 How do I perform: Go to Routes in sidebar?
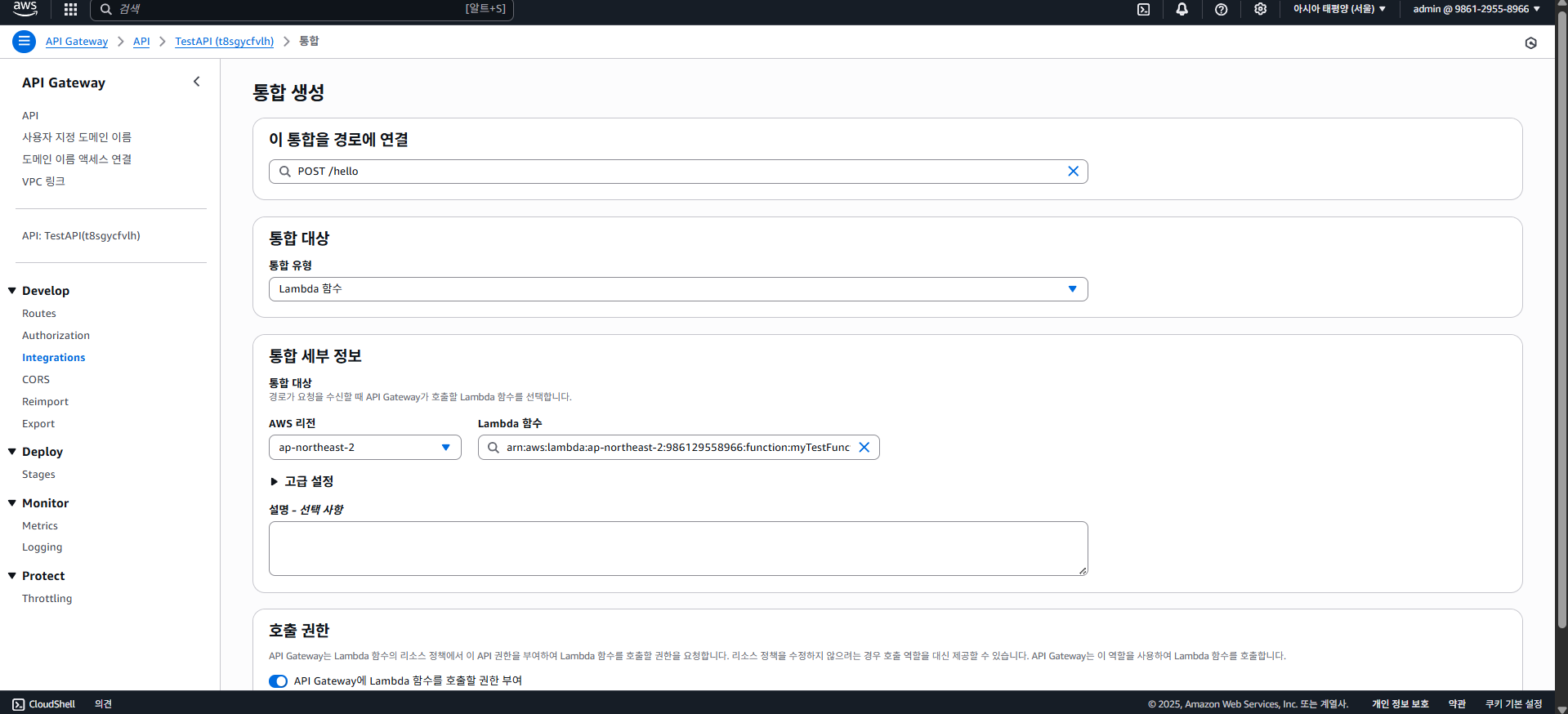click(x=39, y=314)
